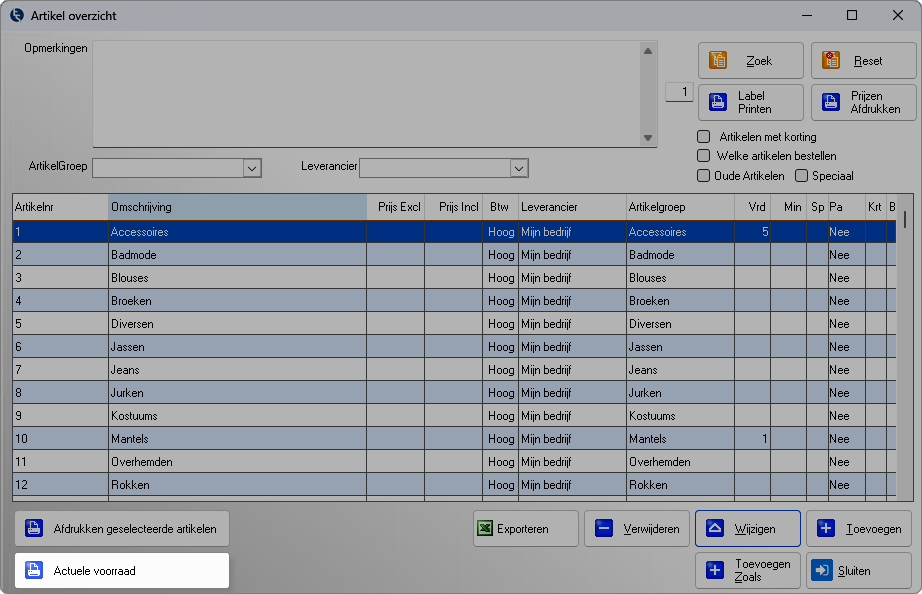Select the Jurken row description
The image size is (922, 594).
(x=127, y=392)
